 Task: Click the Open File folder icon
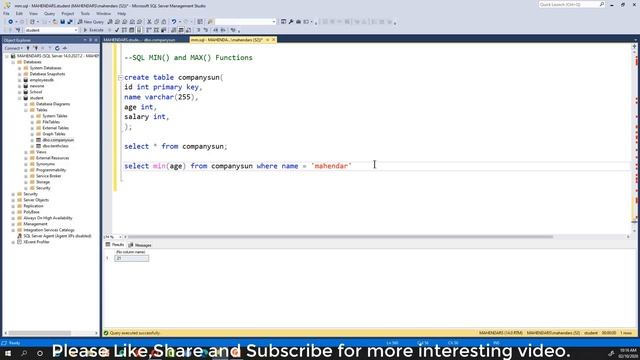(55, 22)
